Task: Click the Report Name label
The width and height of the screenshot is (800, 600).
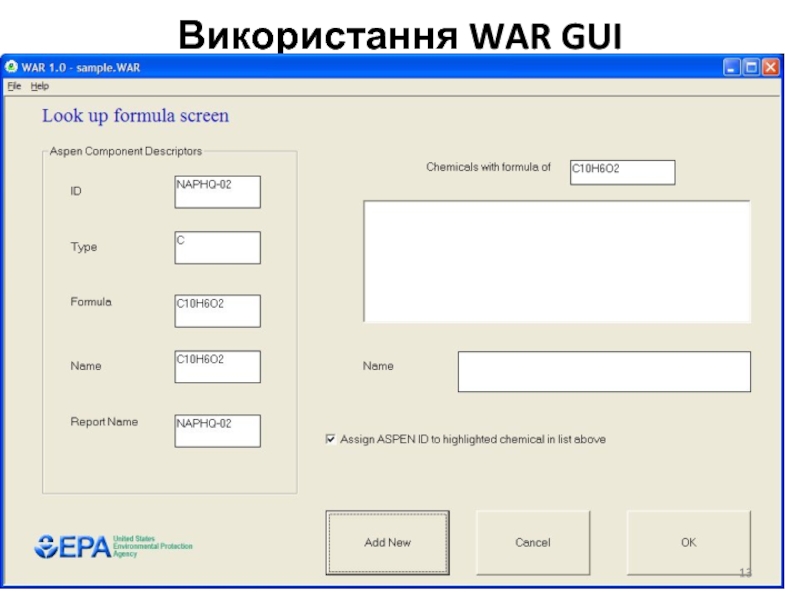Action: pyautogui.click(x=104, y=422)
